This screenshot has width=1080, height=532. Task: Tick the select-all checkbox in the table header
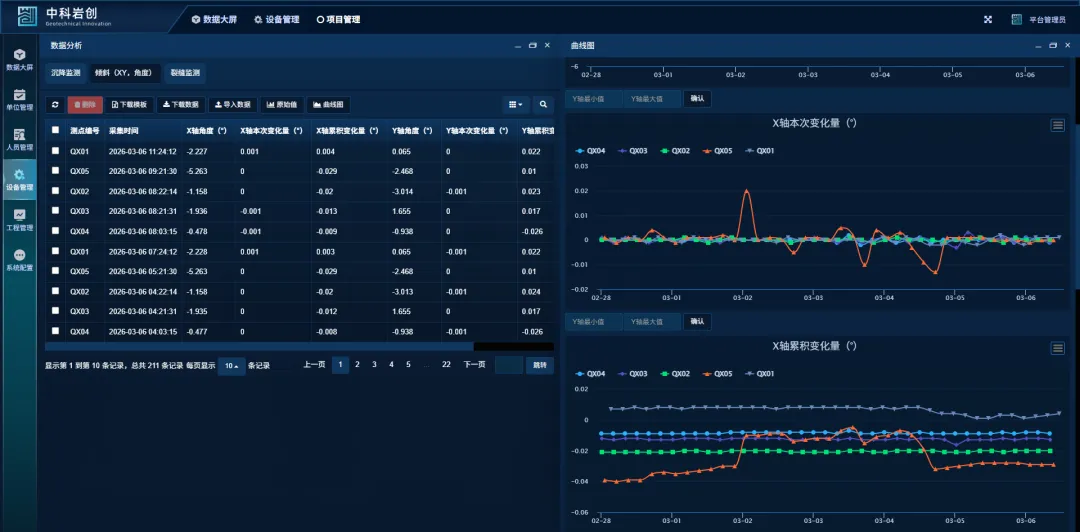pyautogui.click(x=55, y=130)
